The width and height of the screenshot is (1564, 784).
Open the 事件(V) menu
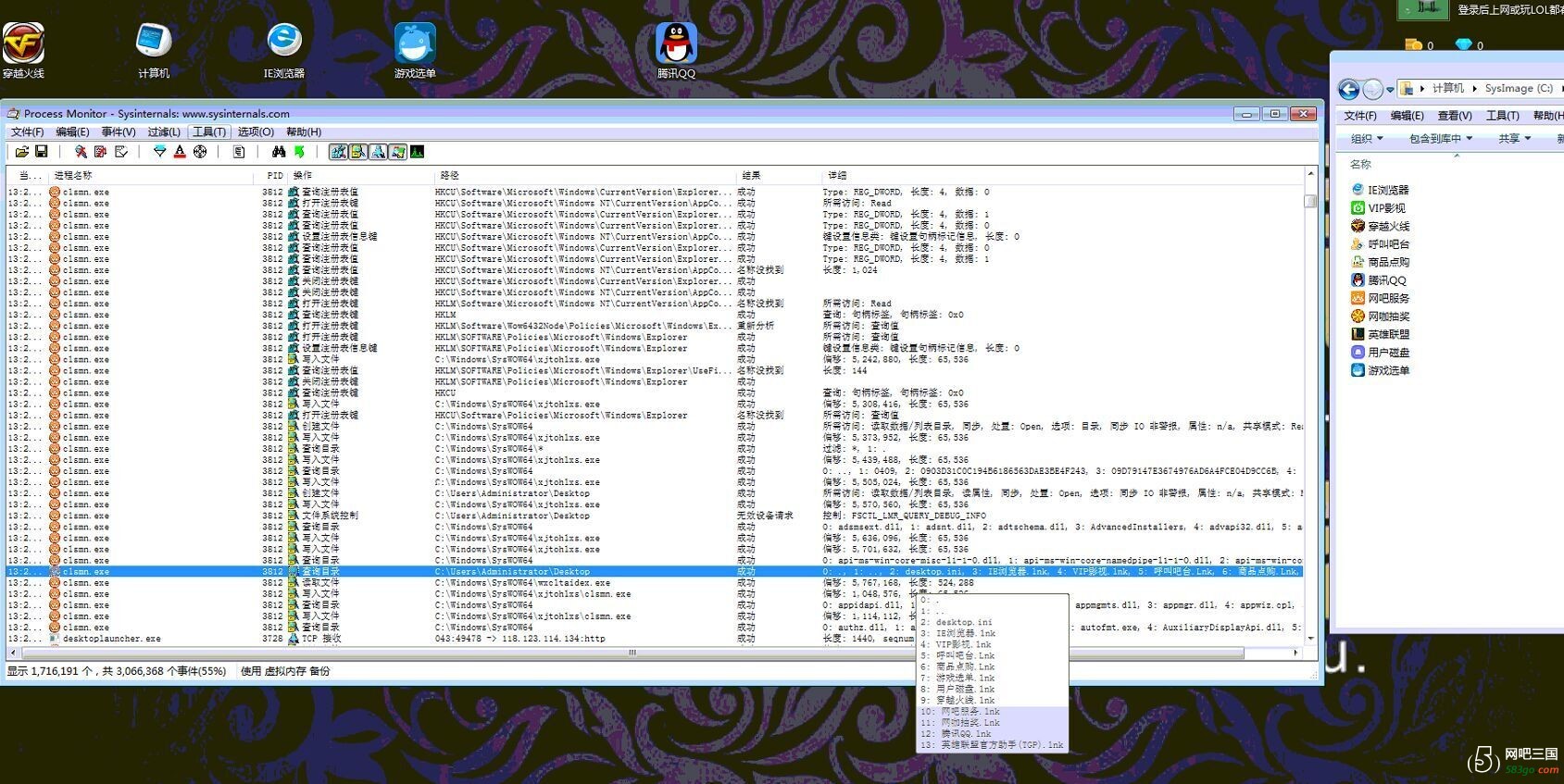[x=119, y=132]
